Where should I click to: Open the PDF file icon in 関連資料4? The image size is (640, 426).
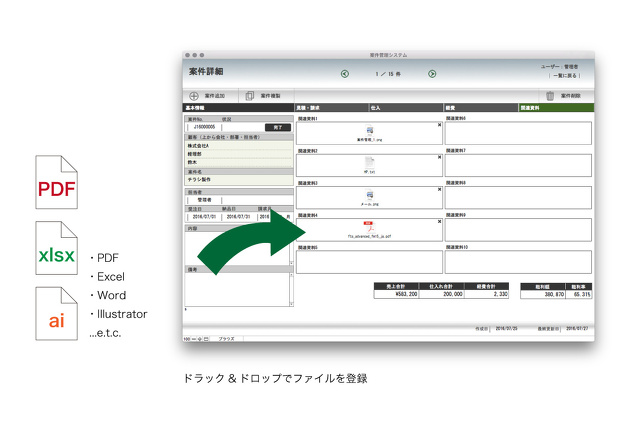(368, 226)
